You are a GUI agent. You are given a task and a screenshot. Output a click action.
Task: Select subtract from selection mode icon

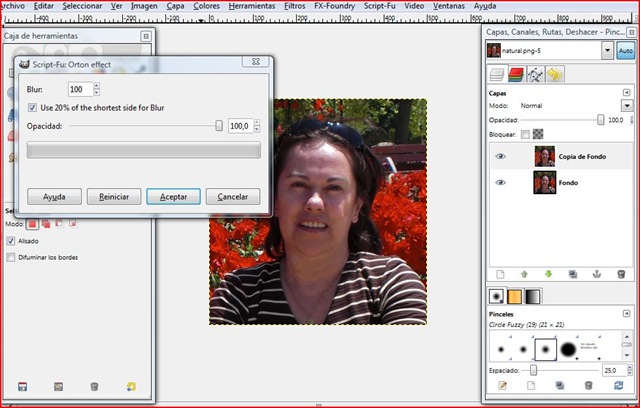pyautogui.click(x=60, y=224)
